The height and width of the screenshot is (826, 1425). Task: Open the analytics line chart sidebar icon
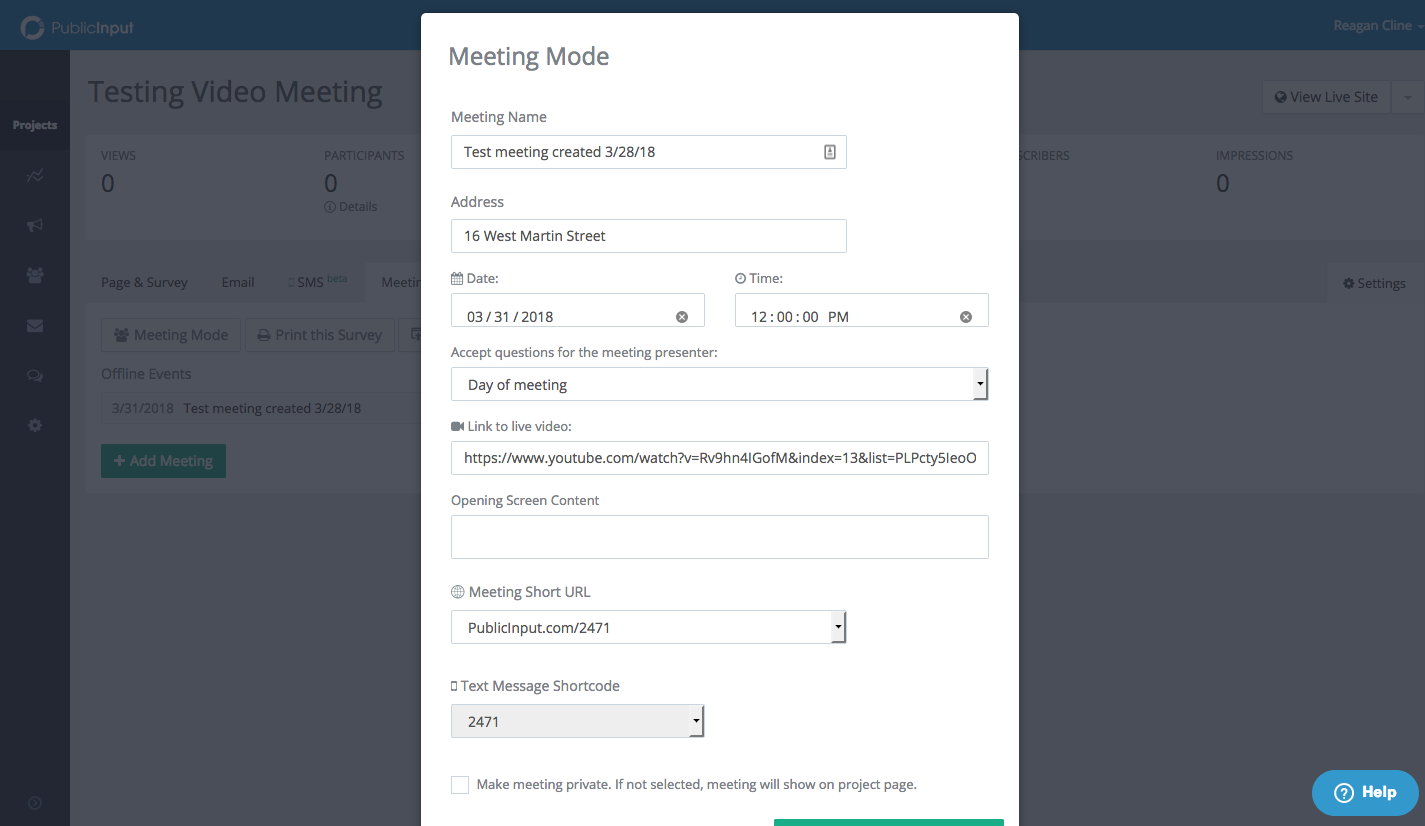35,176
